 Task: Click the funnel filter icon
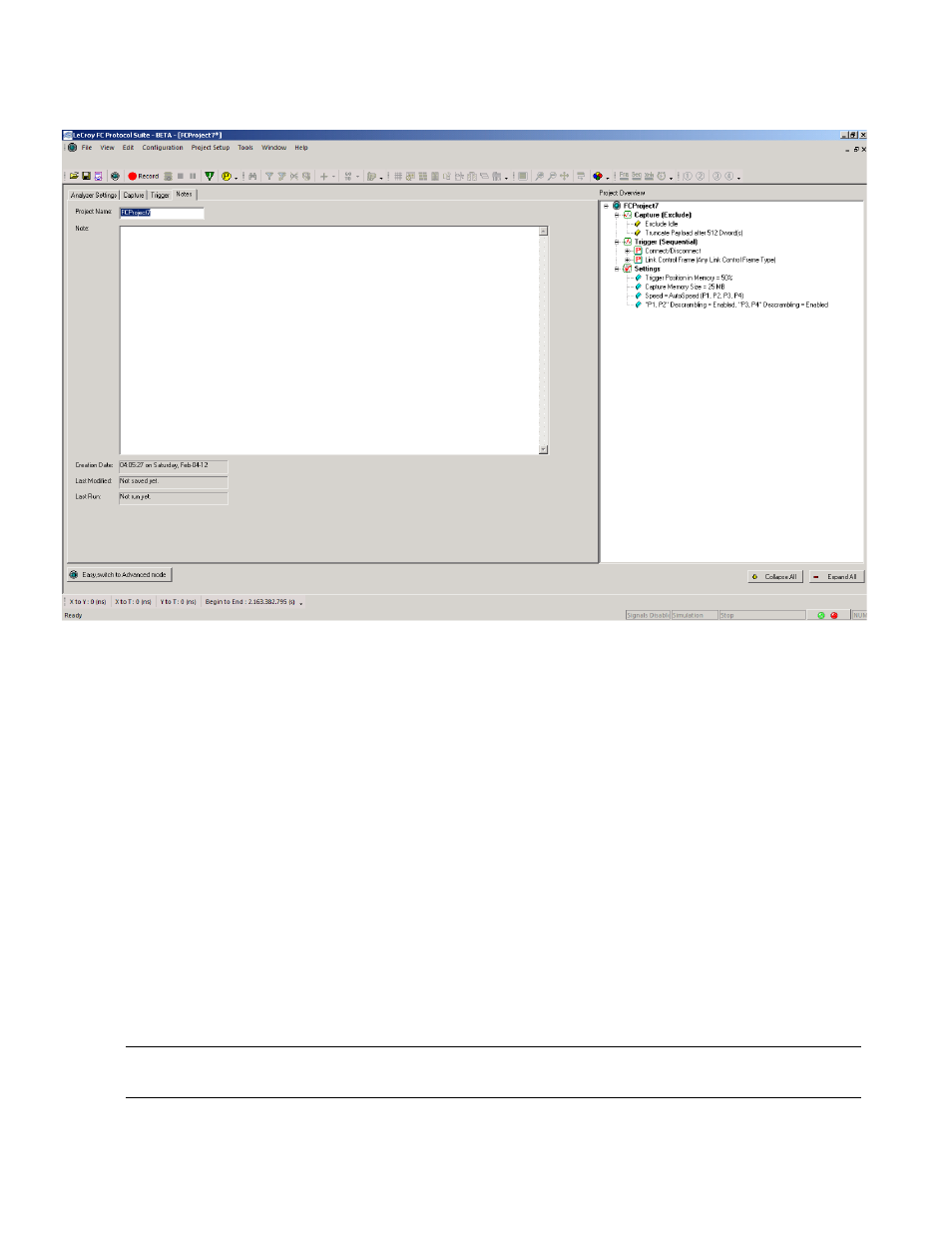269,176
